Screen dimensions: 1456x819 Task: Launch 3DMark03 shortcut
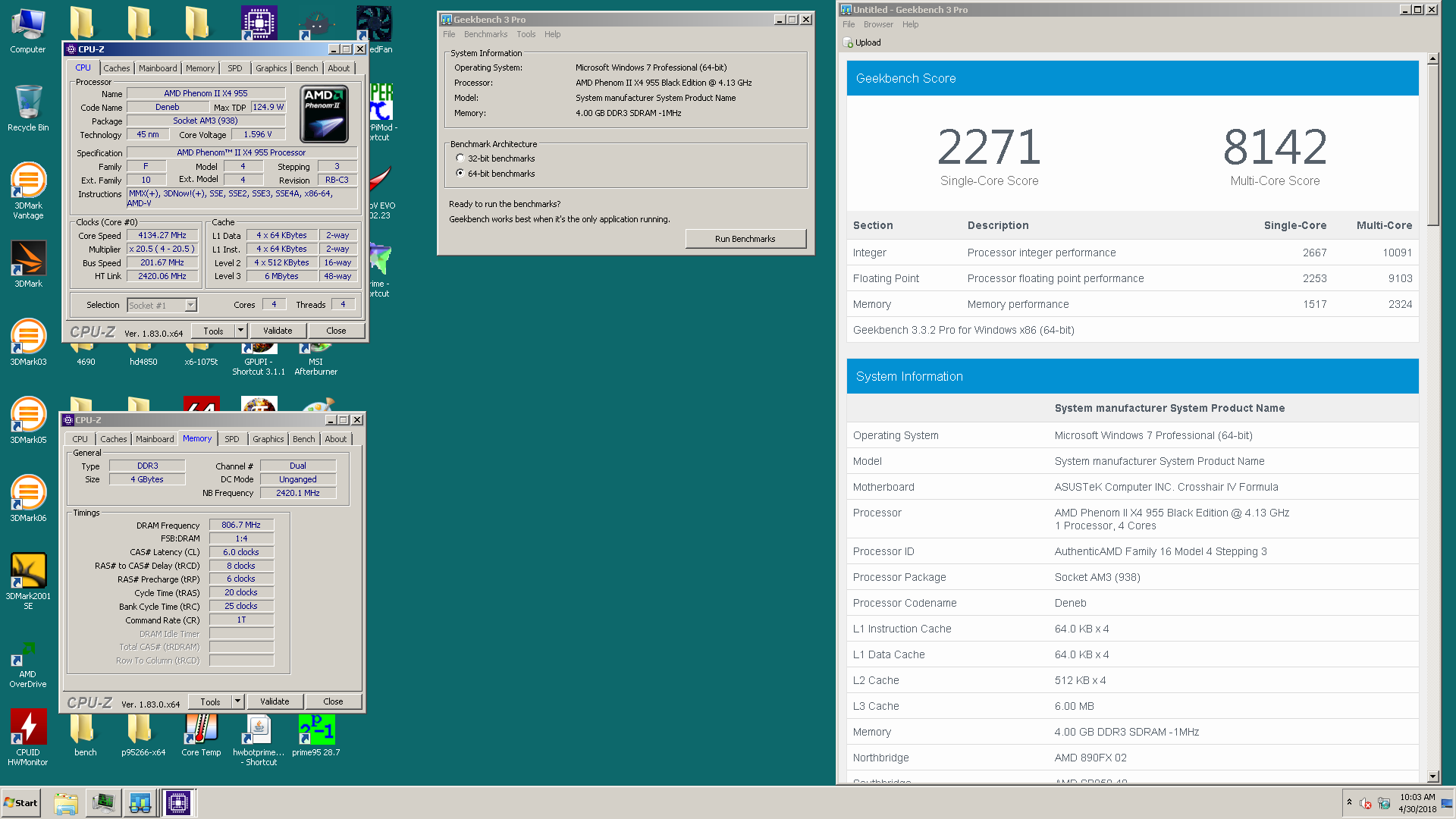(x=28, y=342)
